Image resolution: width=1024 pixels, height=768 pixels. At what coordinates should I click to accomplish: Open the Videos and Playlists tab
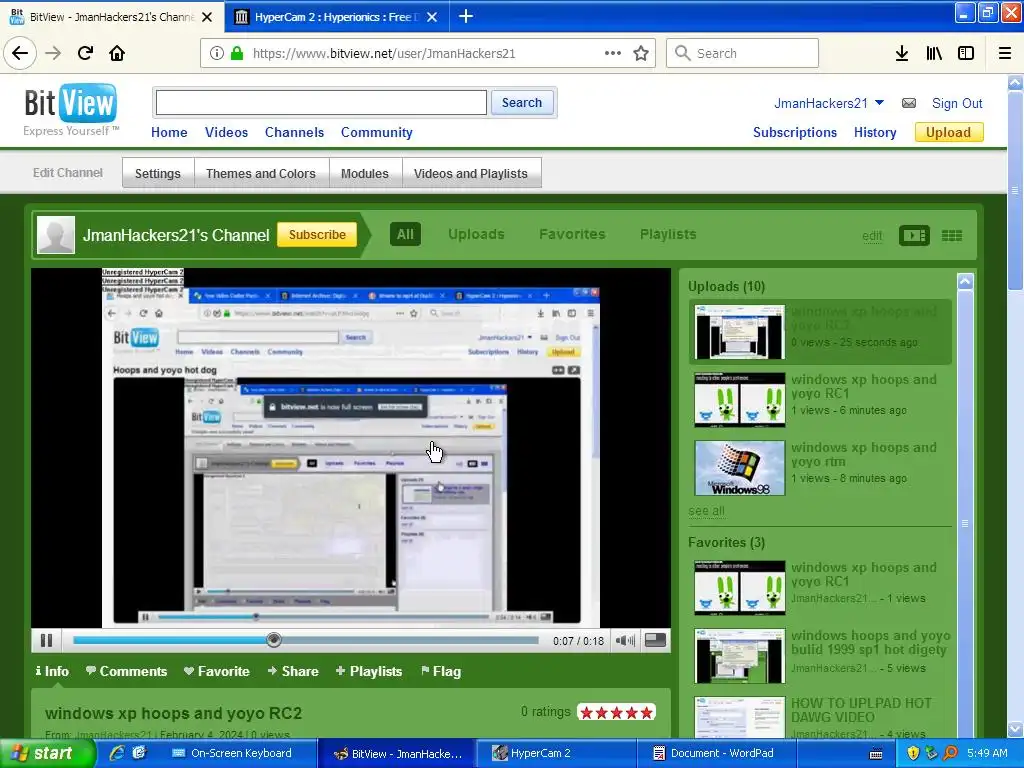point(471,173)
